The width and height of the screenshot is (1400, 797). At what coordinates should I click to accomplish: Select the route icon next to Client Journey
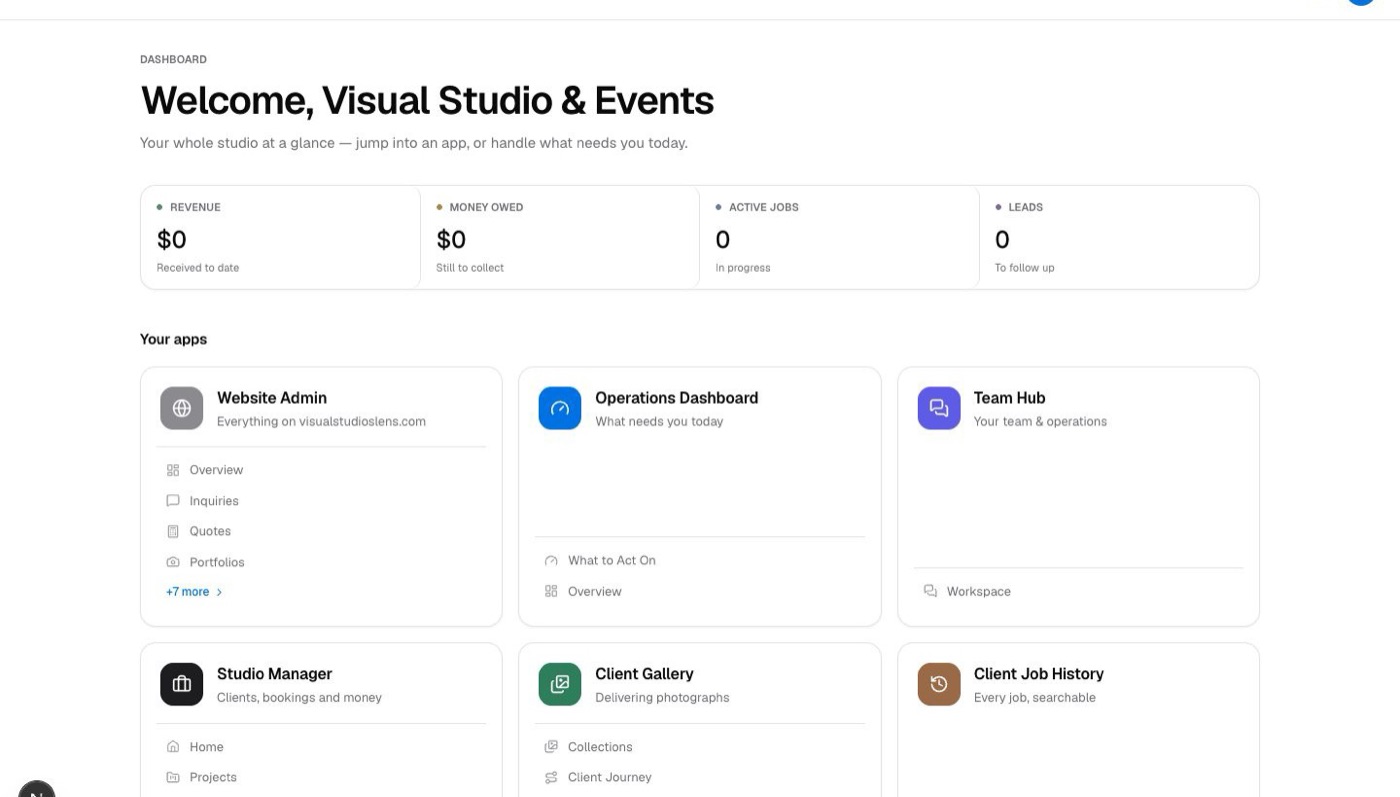point(551,777)
